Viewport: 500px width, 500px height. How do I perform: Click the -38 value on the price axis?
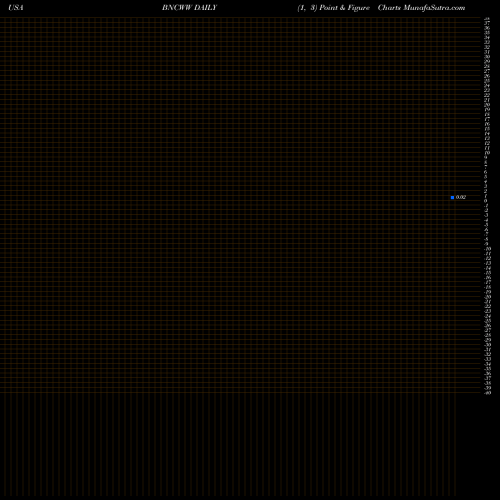[487, 383]
